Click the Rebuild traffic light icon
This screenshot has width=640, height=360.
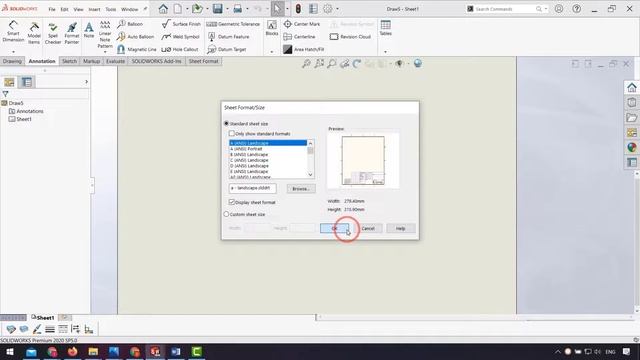click(298, 9)
